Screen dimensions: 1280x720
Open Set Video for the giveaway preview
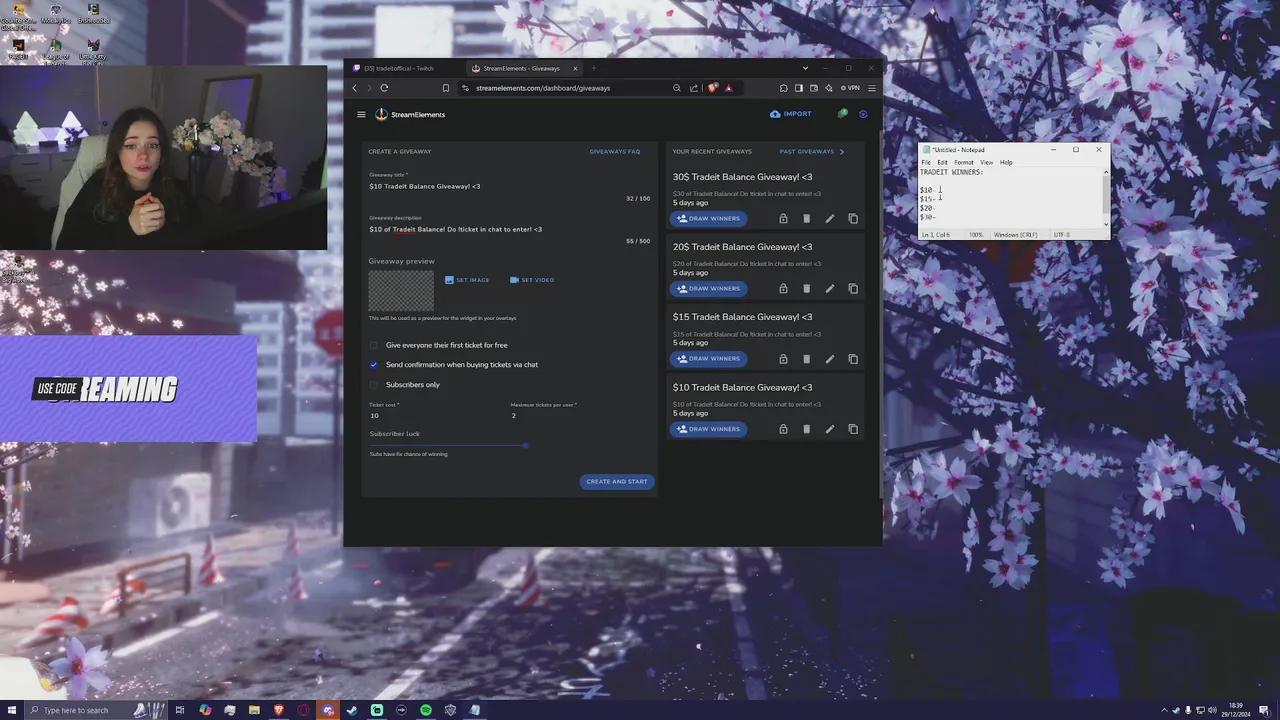[532, 280]
